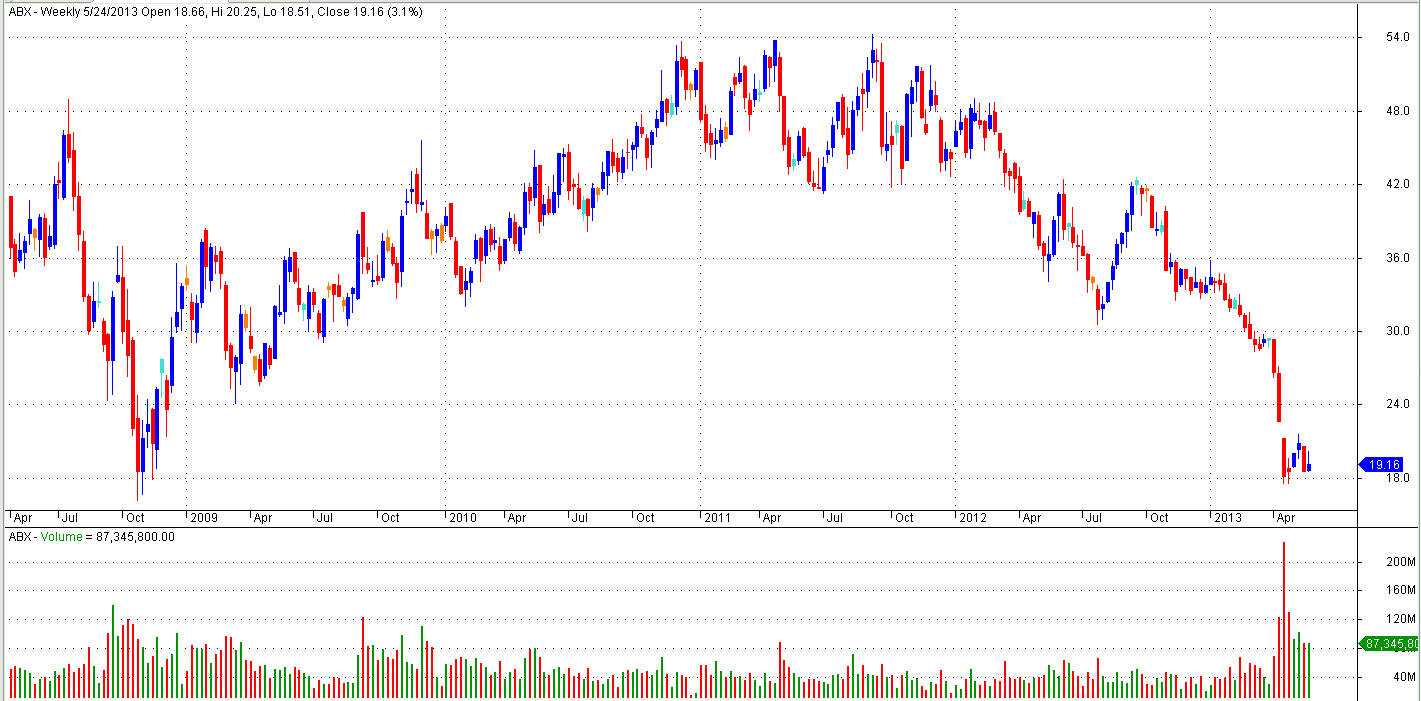Click the 40M volume axis label

pyautogui.click(x=1403, y=677)
